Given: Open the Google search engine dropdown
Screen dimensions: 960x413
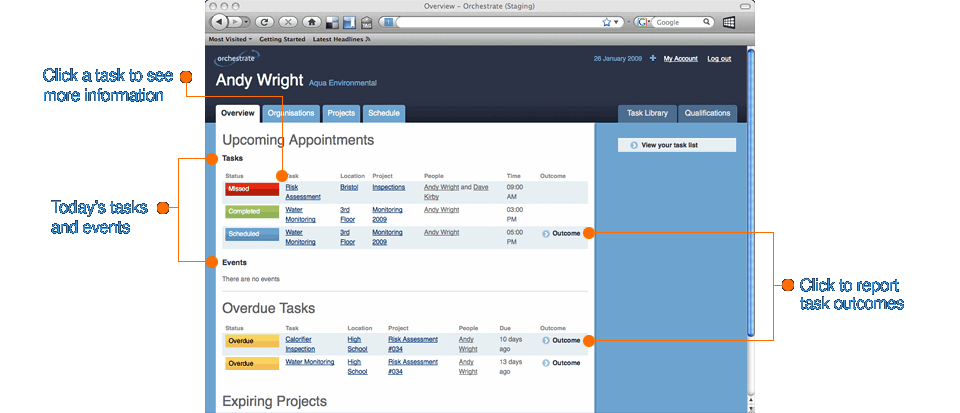Looking at the screenshot, I should (x=643, y=21).
